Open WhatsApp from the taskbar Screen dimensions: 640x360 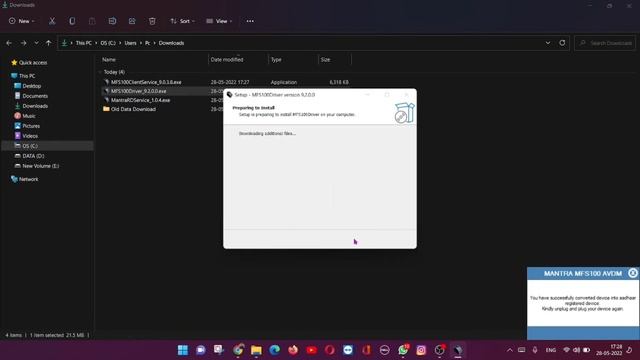click(403, 350)
